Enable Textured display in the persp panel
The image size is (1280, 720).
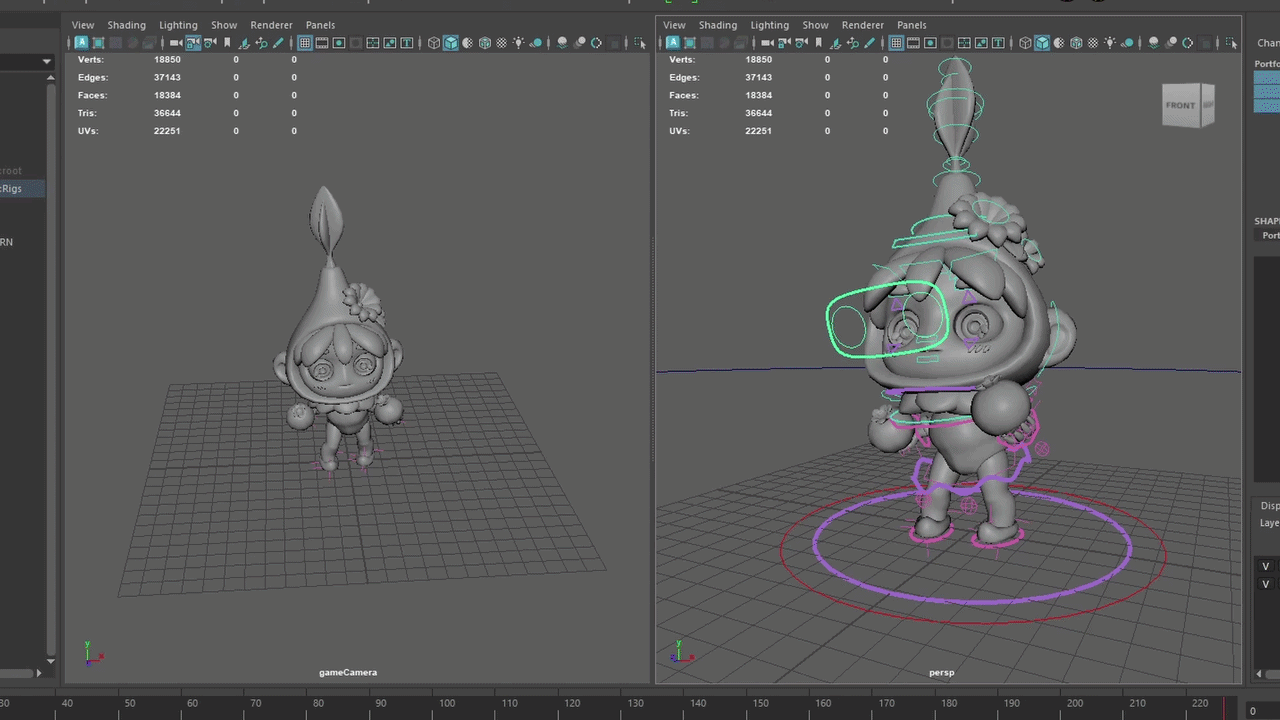pyautogui.click(x=1093, y=43)
